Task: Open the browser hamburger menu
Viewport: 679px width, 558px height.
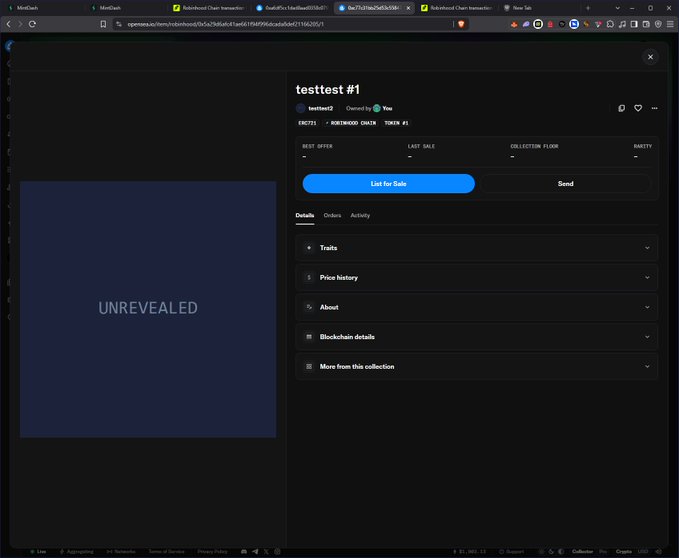Action: [x=670, y=24]
